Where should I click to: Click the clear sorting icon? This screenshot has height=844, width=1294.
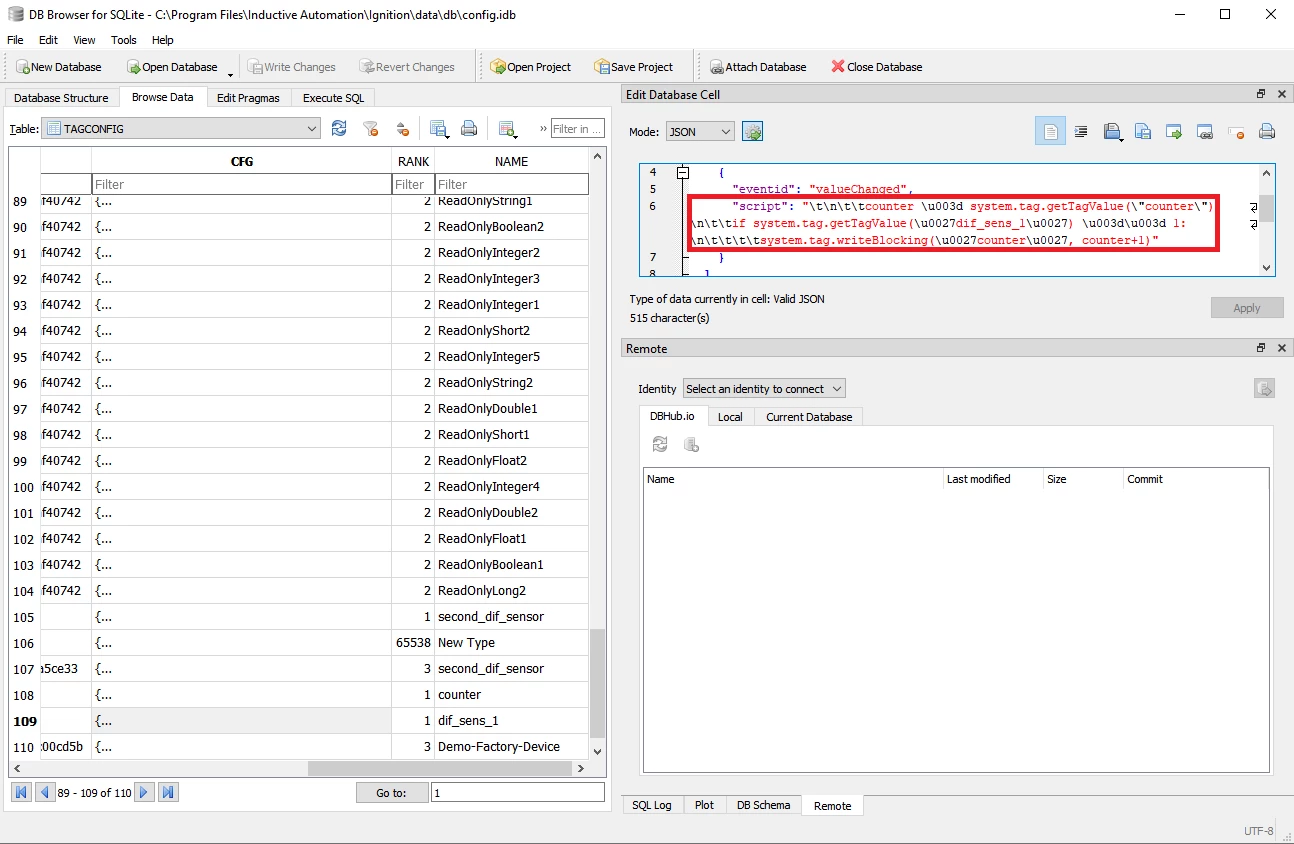pyautogui.click(x=402, y=128)
